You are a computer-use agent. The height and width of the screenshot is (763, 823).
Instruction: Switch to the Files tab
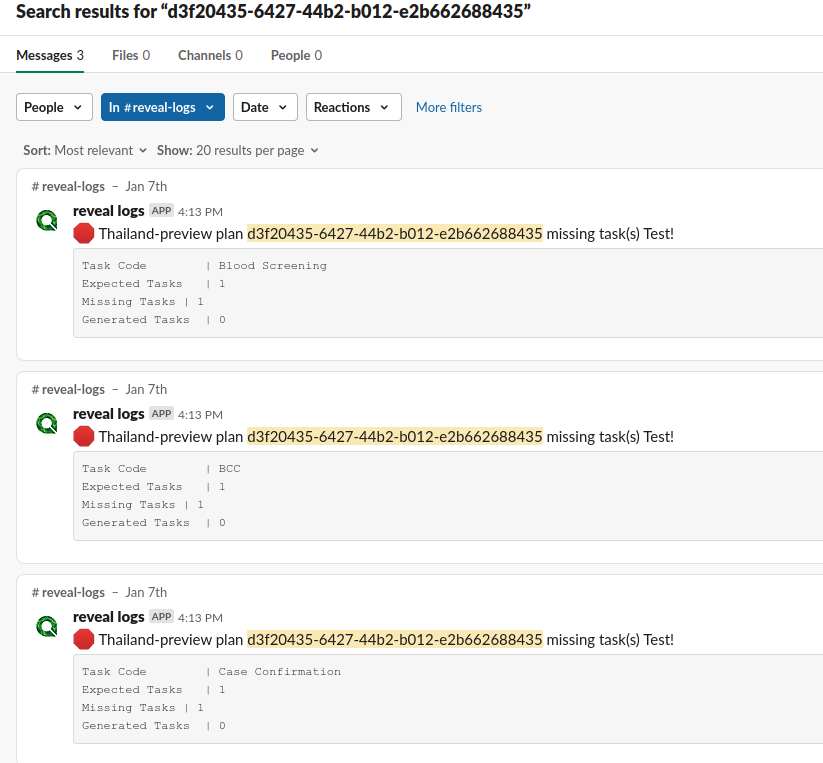(x=124, y=55)
